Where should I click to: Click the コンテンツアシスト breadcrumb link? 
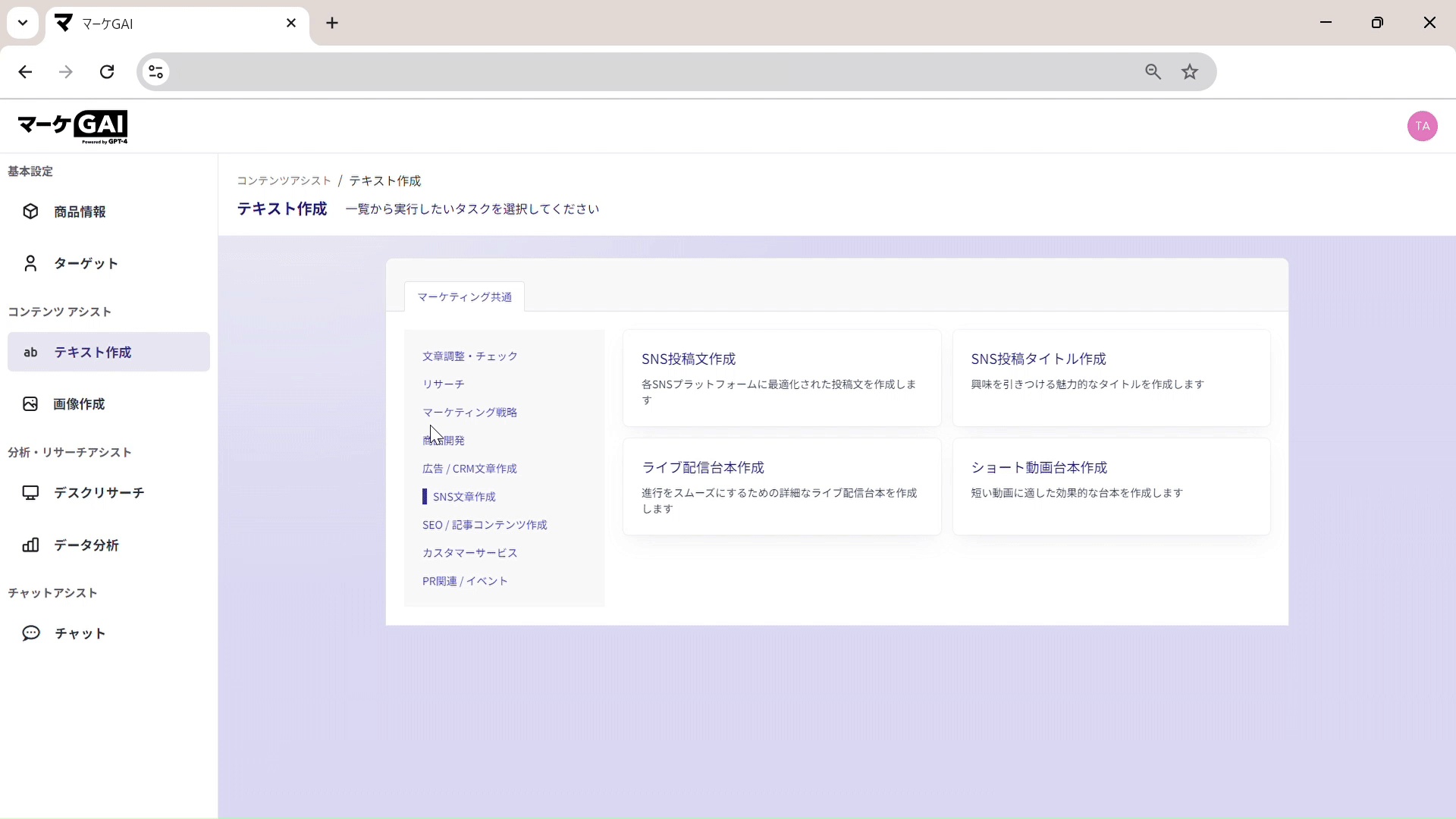tap(284, 180)
